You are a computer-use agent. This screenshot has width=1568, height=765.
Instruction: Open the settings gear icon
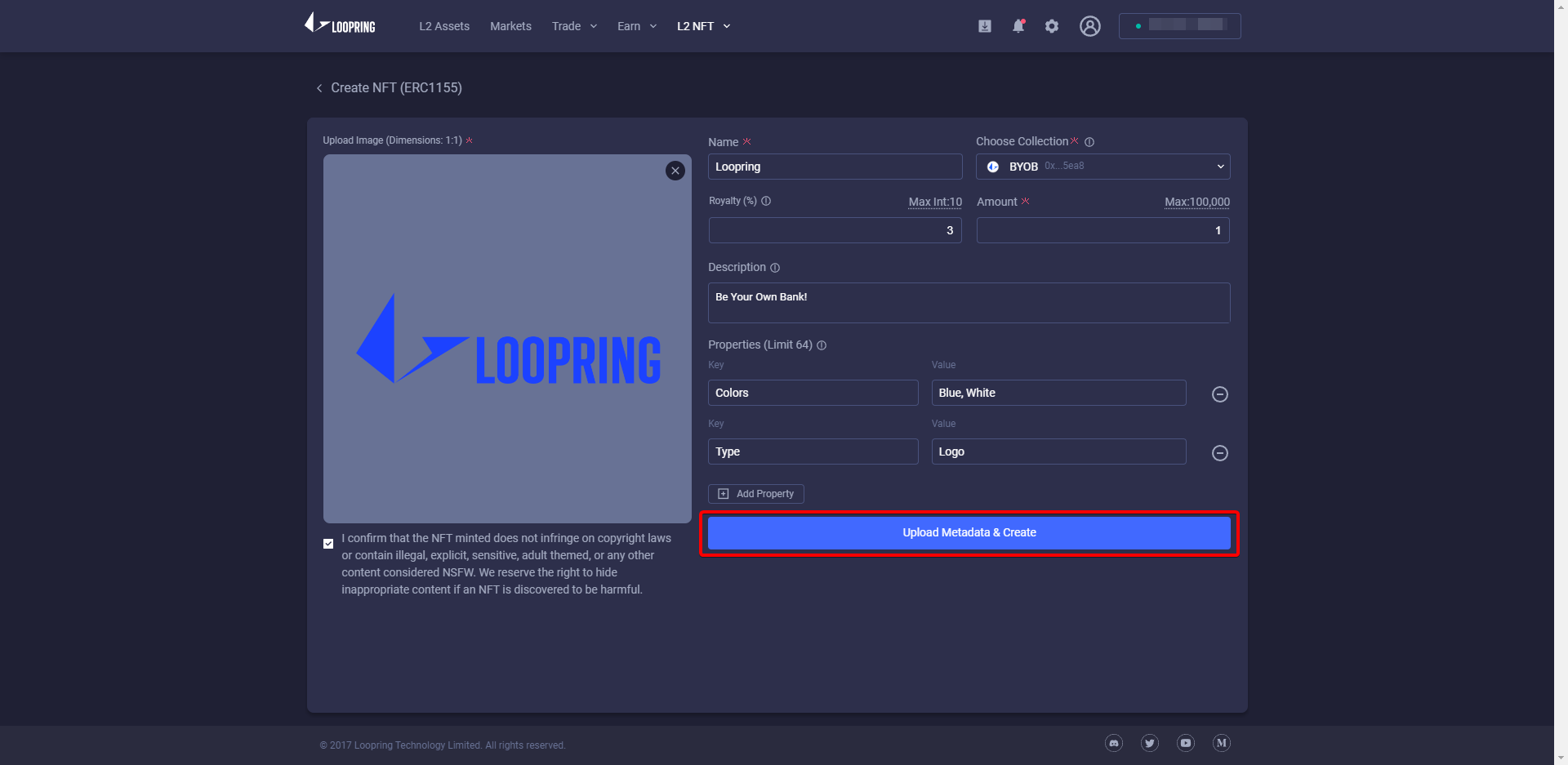(1052, 26)
